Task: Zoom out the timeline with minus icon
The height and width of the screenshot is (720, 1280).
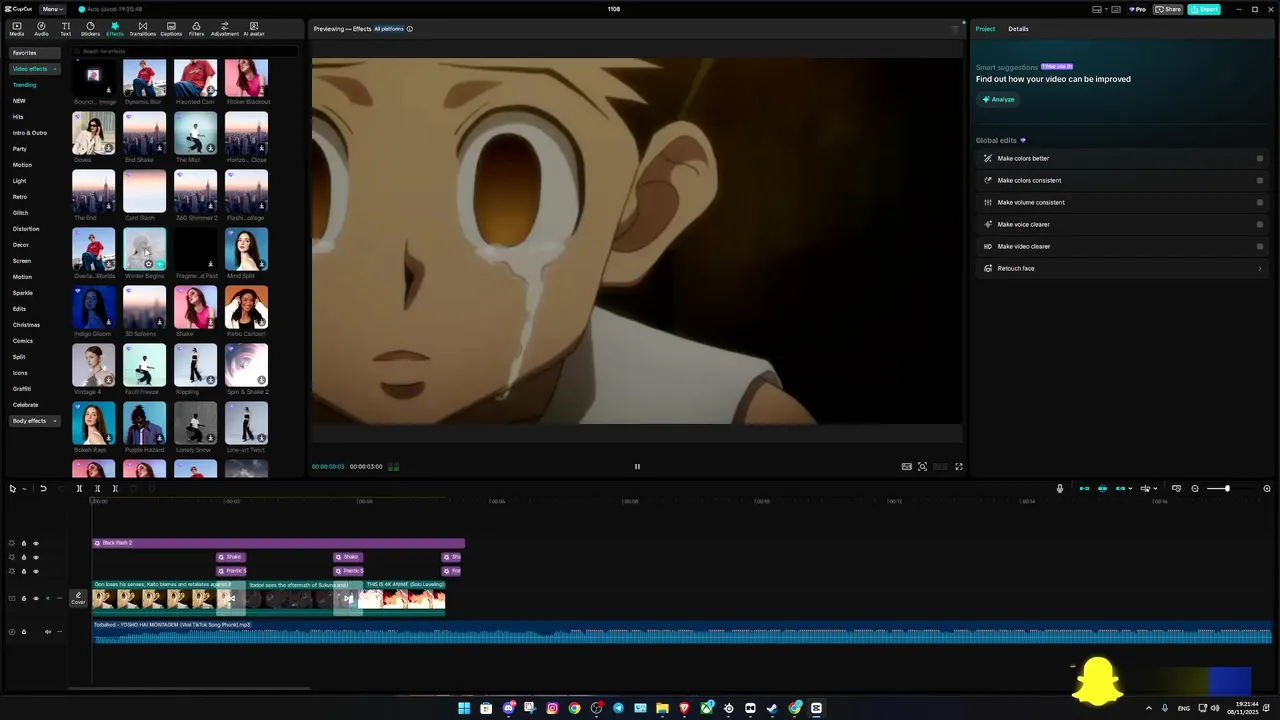Action: click(x=1194, y=489)
